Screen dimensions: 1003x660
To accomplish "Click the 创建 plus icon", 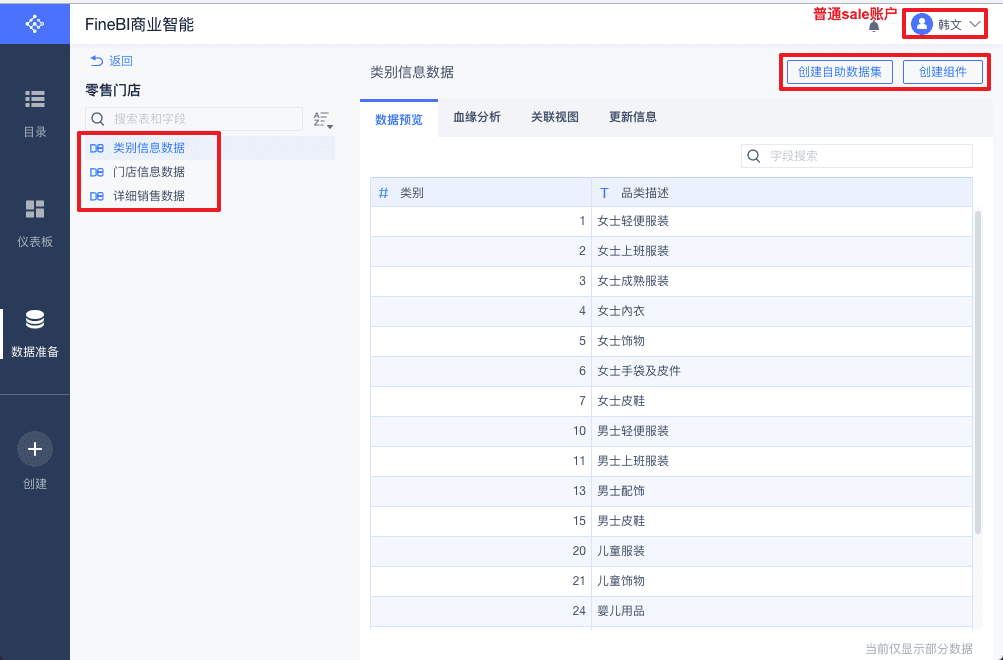I will [x=35, y=450].
